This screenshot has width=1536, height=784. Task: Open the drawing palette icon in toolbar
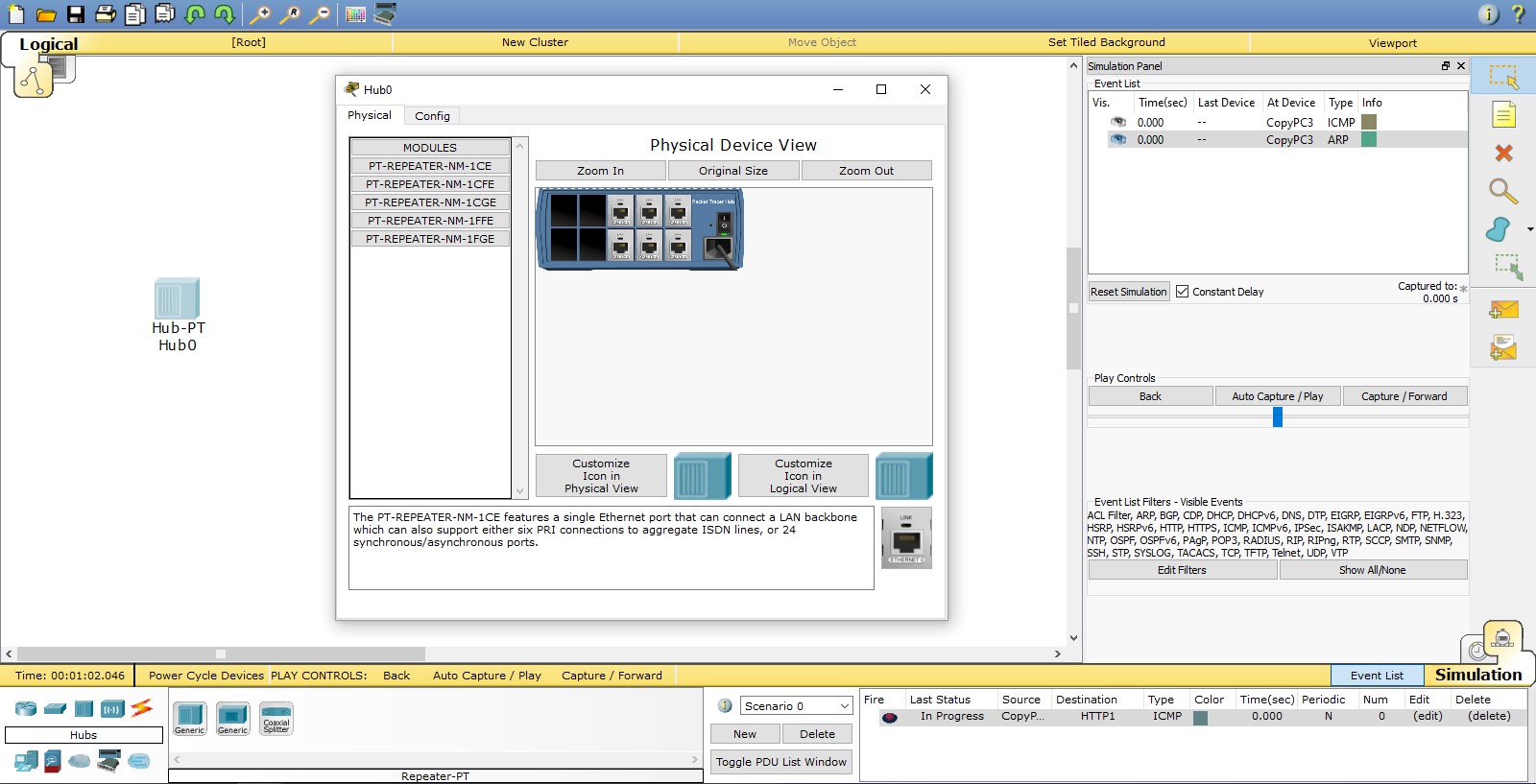point(355,14)
